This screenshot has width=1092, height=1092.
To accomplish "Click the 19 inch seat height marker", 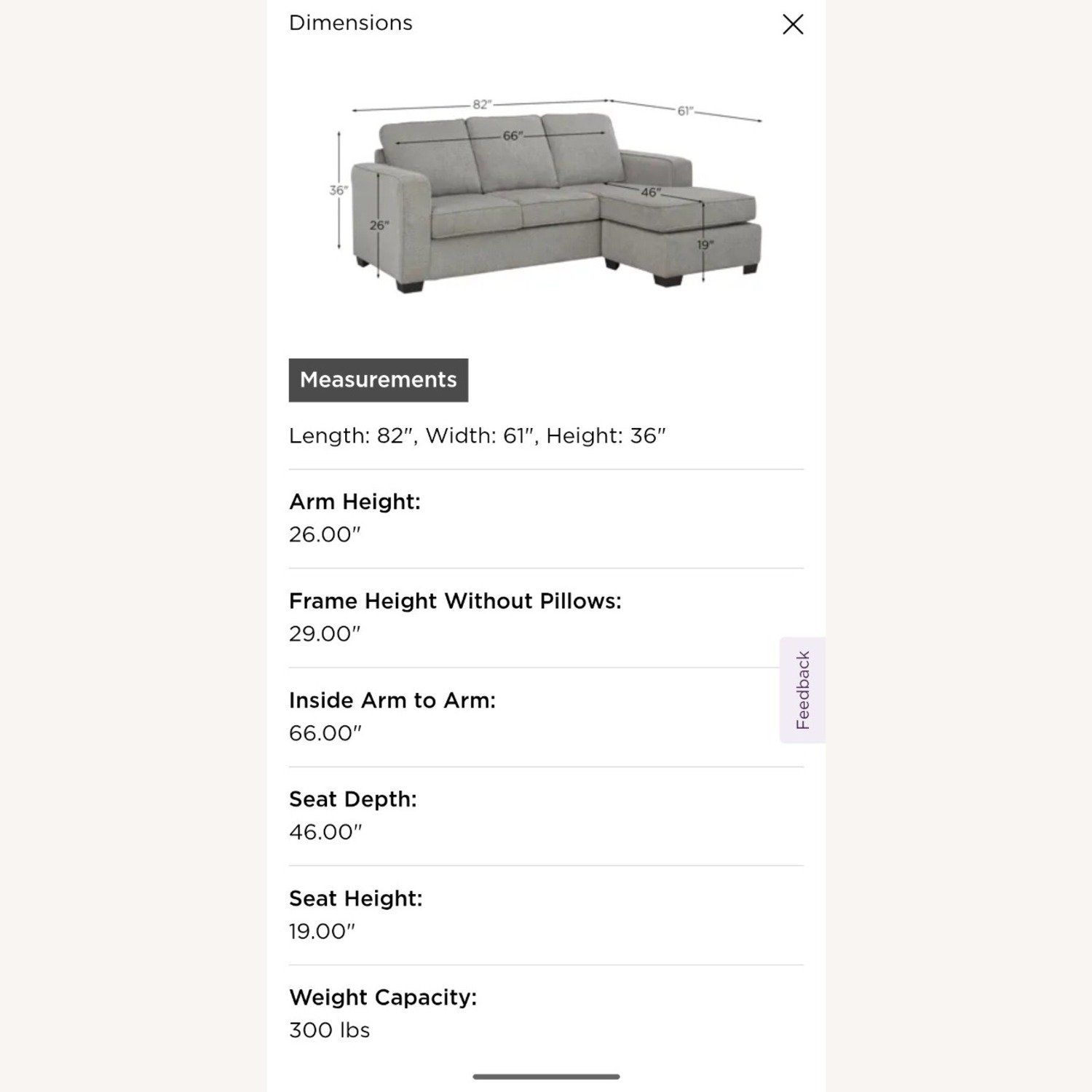I will coord(705,245).
